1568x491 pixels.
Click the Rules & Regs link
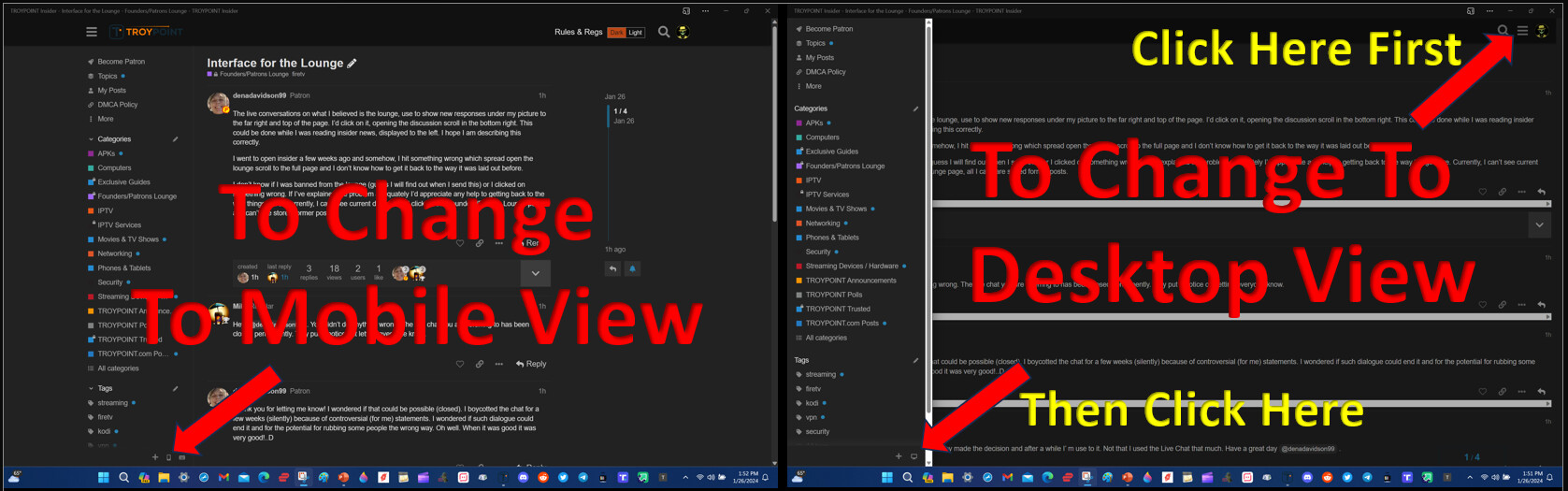[x=578, y=32]
